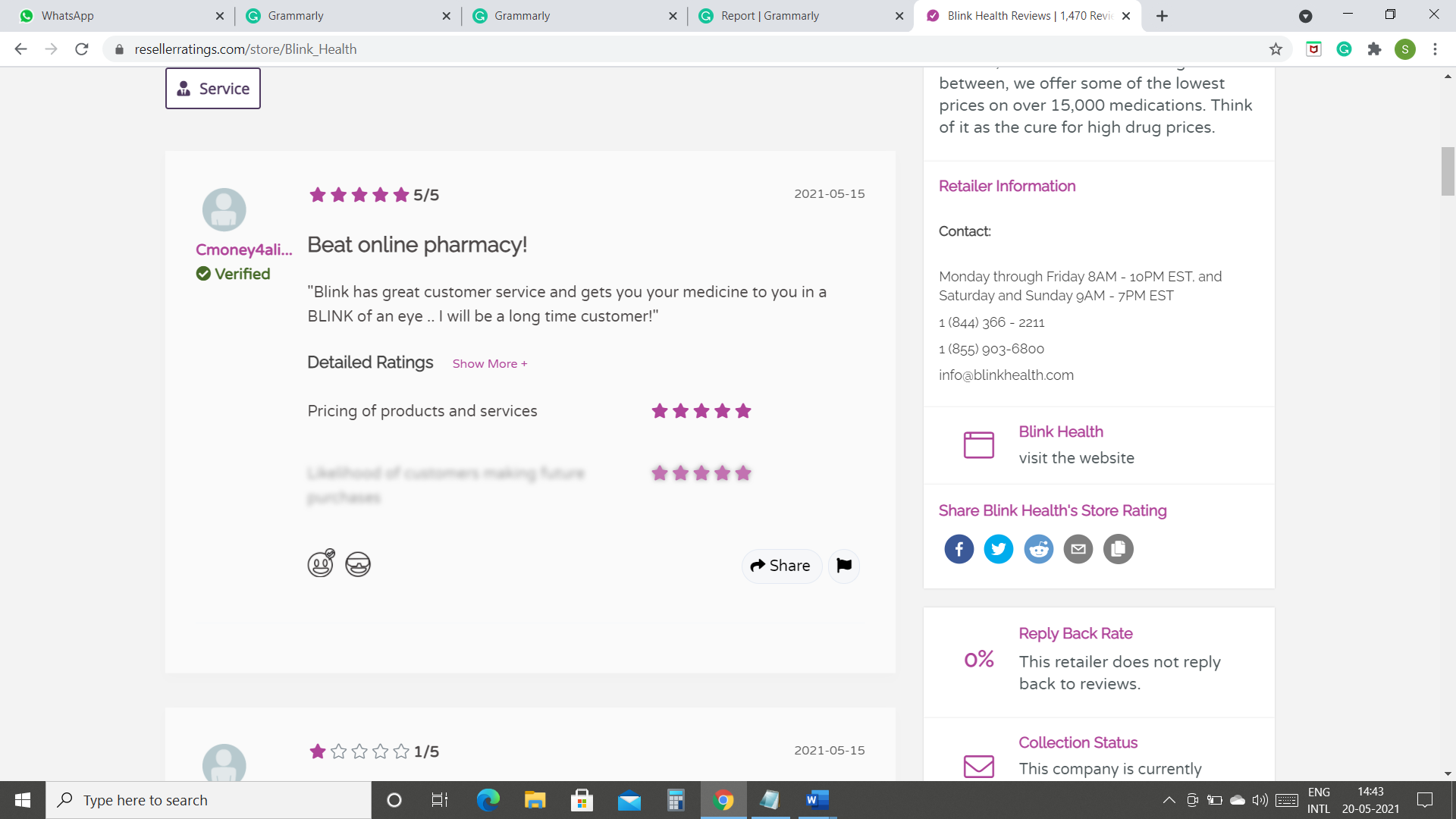The width and height of the screenshot is (1456, 819).
Task: Open Cmoney4ali reviewer profile
Action: coord(243,249)
